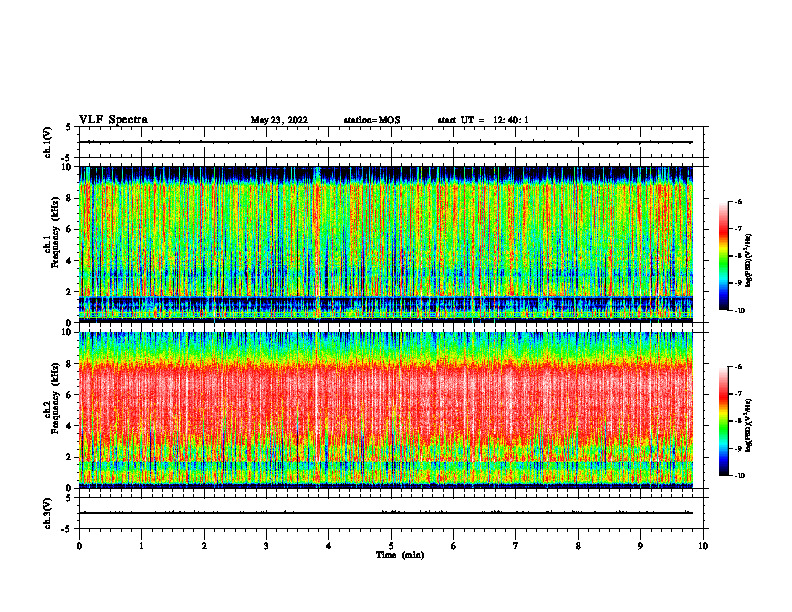Click the "VLF Spectra" plot title
This screenshot has width=792, height=612.
coord(113,120)
